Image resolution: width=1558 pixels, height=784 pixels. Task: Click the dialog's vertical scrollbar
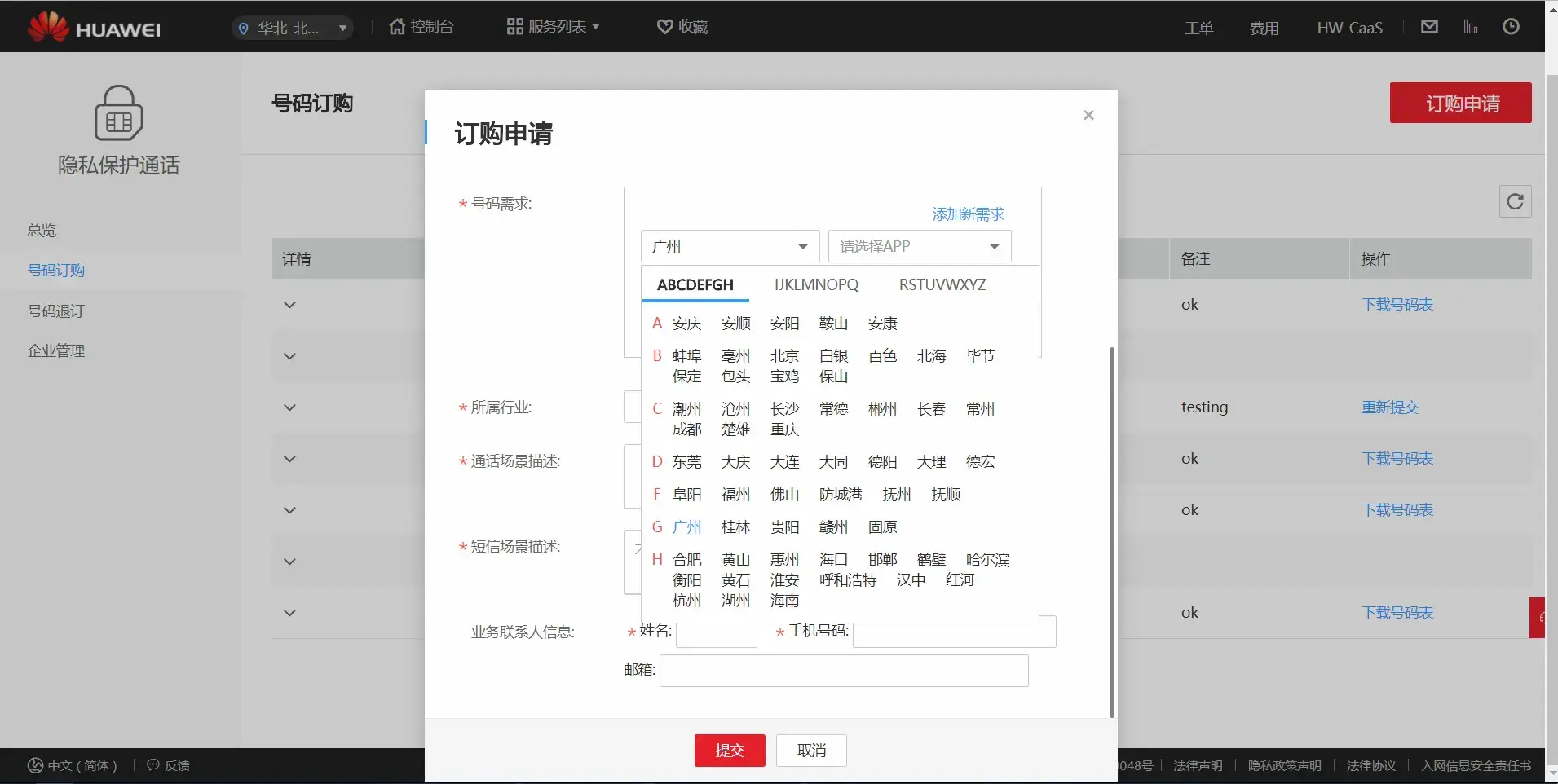(1111, 530)
